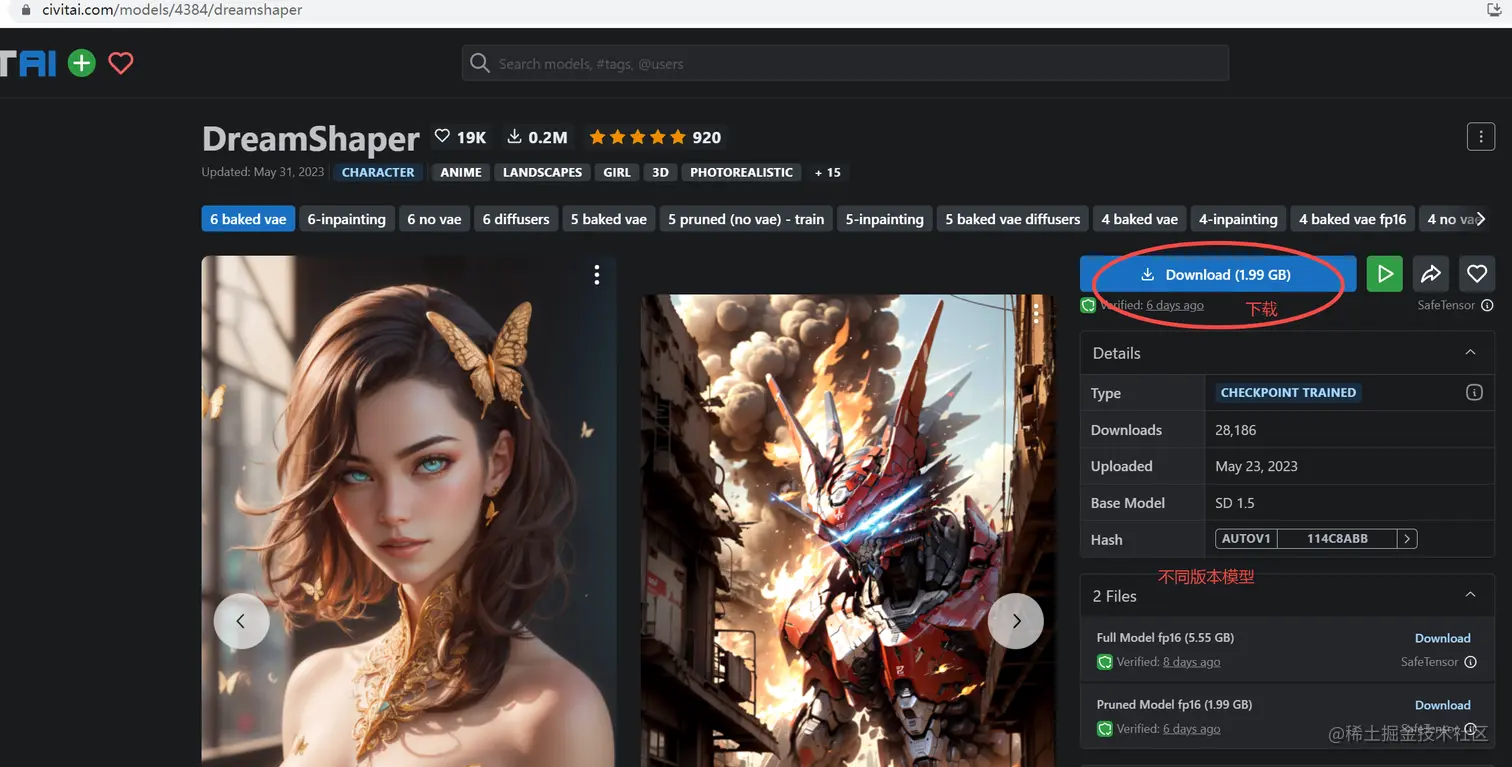Click the LANDSCAPES tag
The width and height of the screenshot is (1512, 767).
[542, 173]
